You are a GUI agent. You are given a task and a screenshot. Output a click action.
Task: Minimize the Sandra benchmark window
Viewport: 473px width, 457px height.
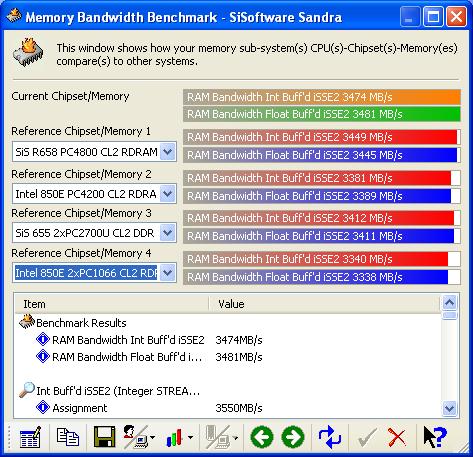tap(410, 16)
